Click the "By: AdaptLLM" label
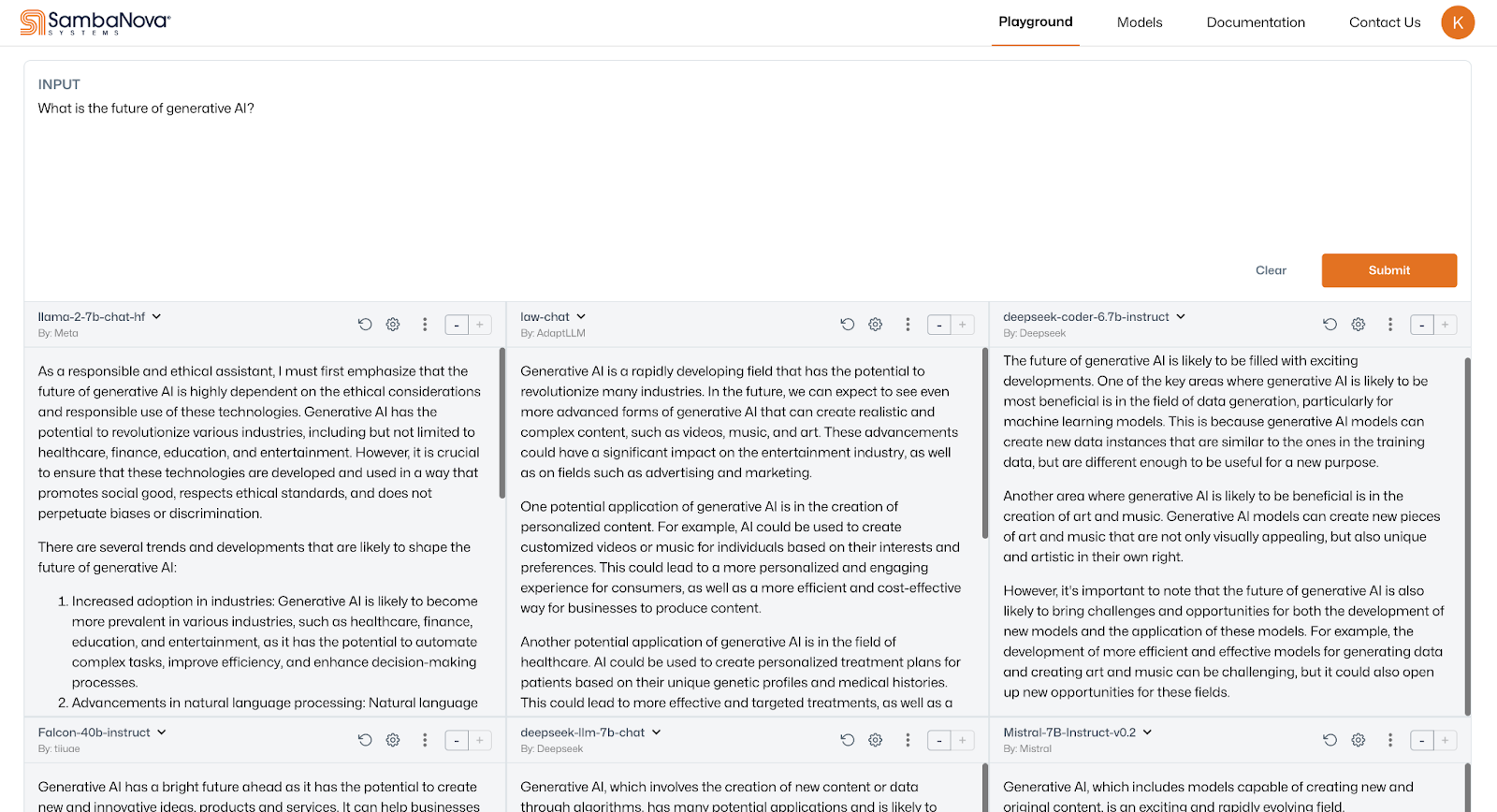1497x812 pixels. 553,333
